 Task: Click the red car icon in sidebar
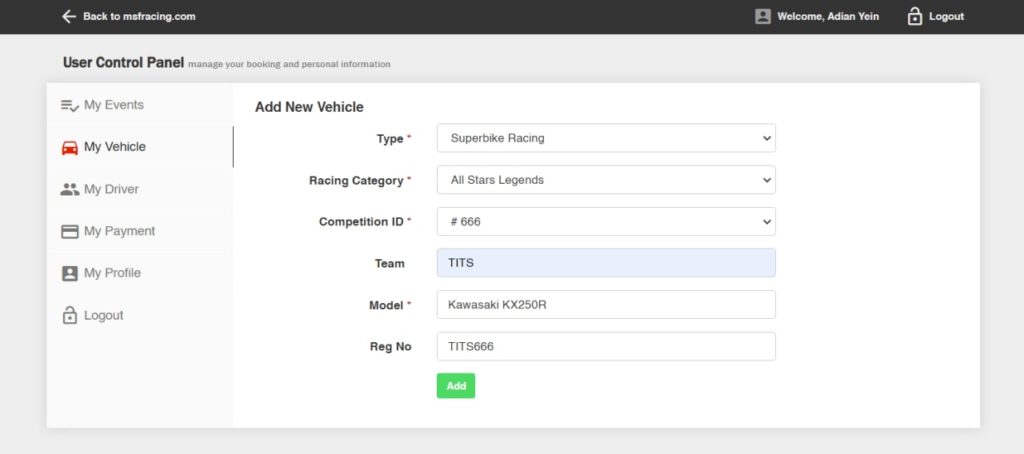pos(69,147)
